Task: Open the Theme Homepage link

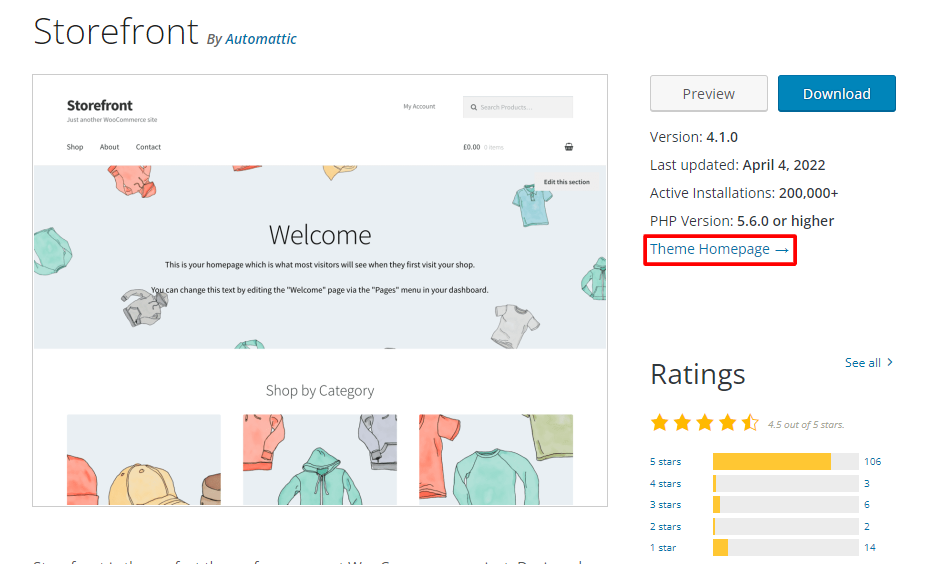Action: click(719, 249)
